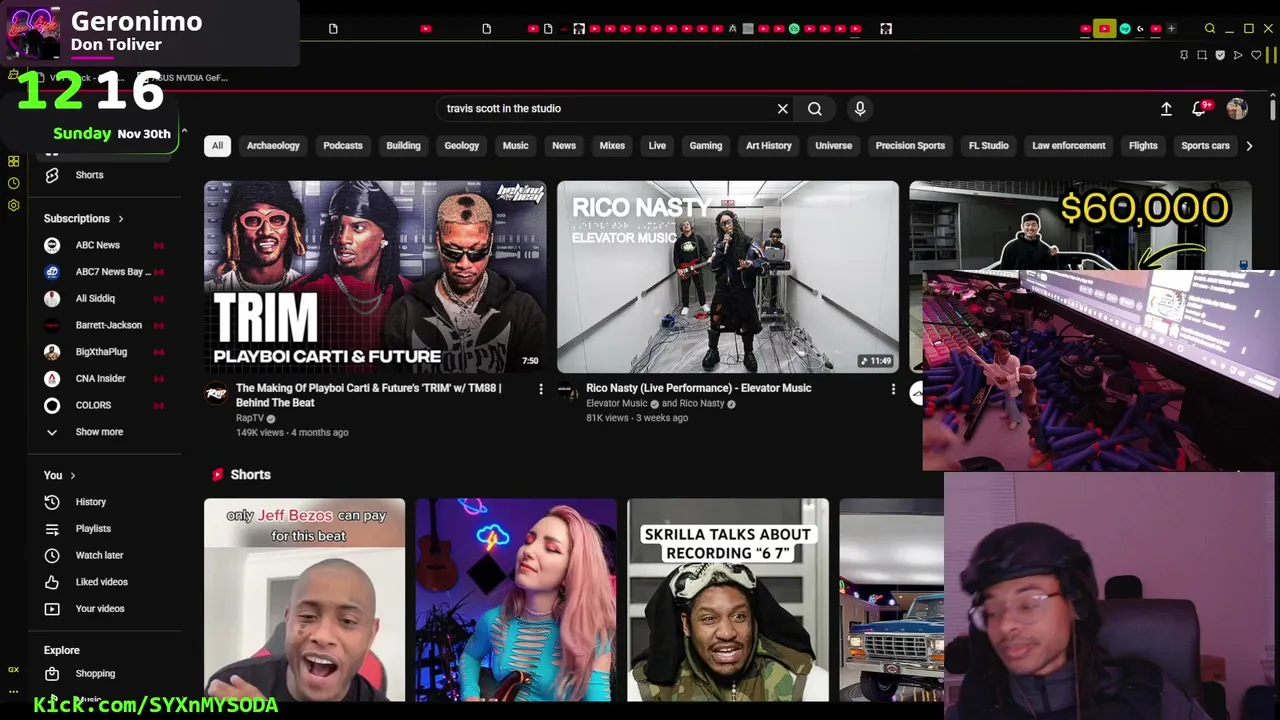The height and width of the screenshot is (720, 1280).
Task: Open the pink-haired guitarist short
Action: [516, 600]
